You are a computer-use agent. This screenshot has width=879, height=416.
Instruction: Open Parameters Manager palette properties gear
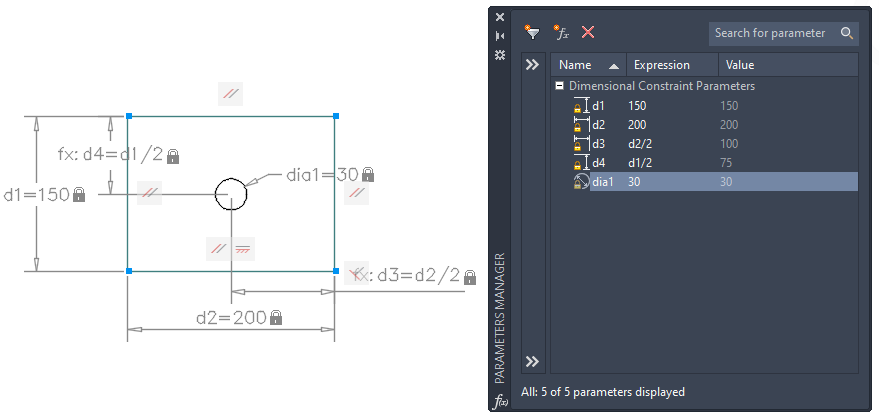[500, 55]
